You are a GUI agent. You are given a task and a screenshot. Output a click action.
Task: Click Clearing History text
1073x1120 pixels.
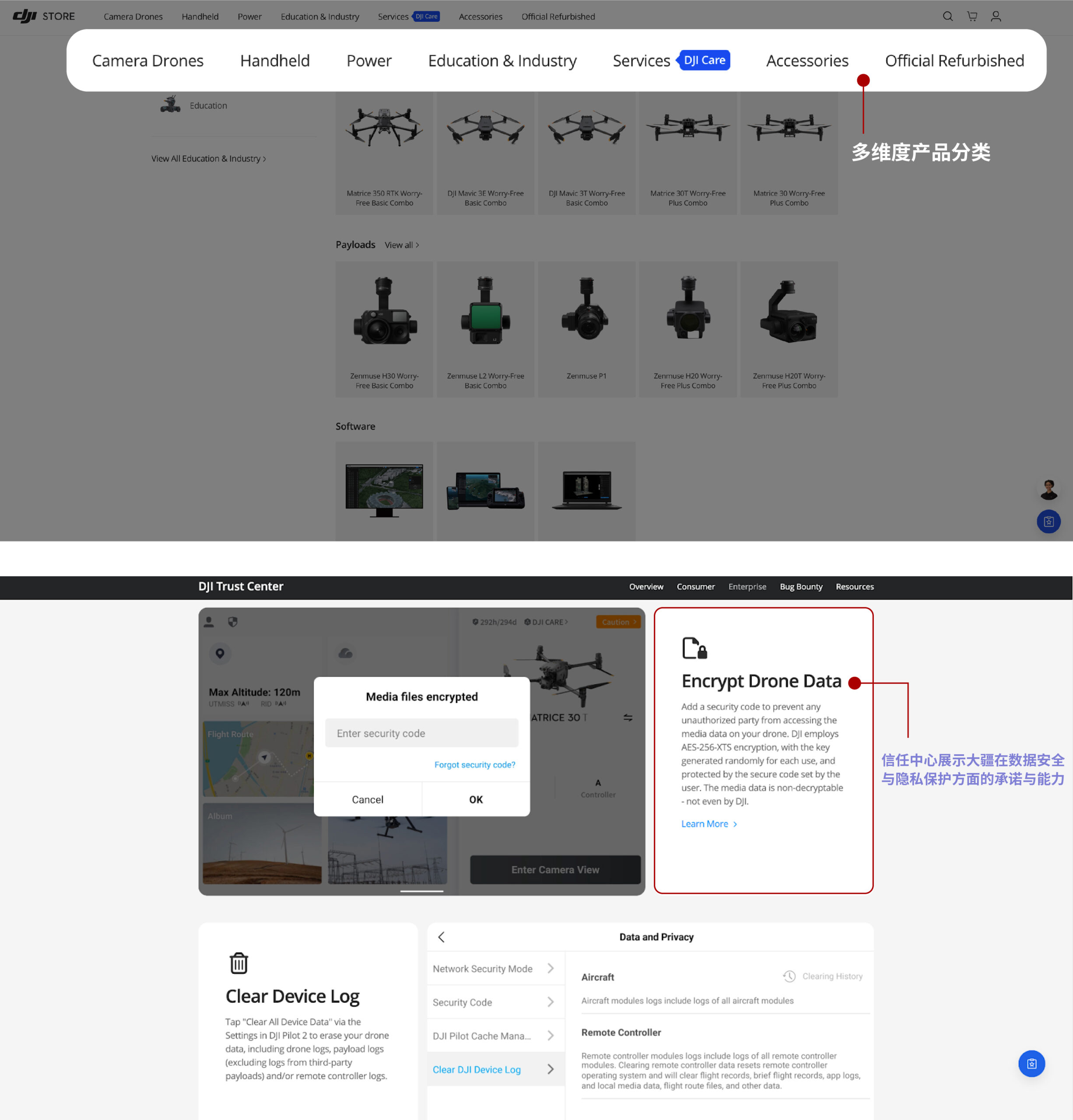[x=832, y=976]
